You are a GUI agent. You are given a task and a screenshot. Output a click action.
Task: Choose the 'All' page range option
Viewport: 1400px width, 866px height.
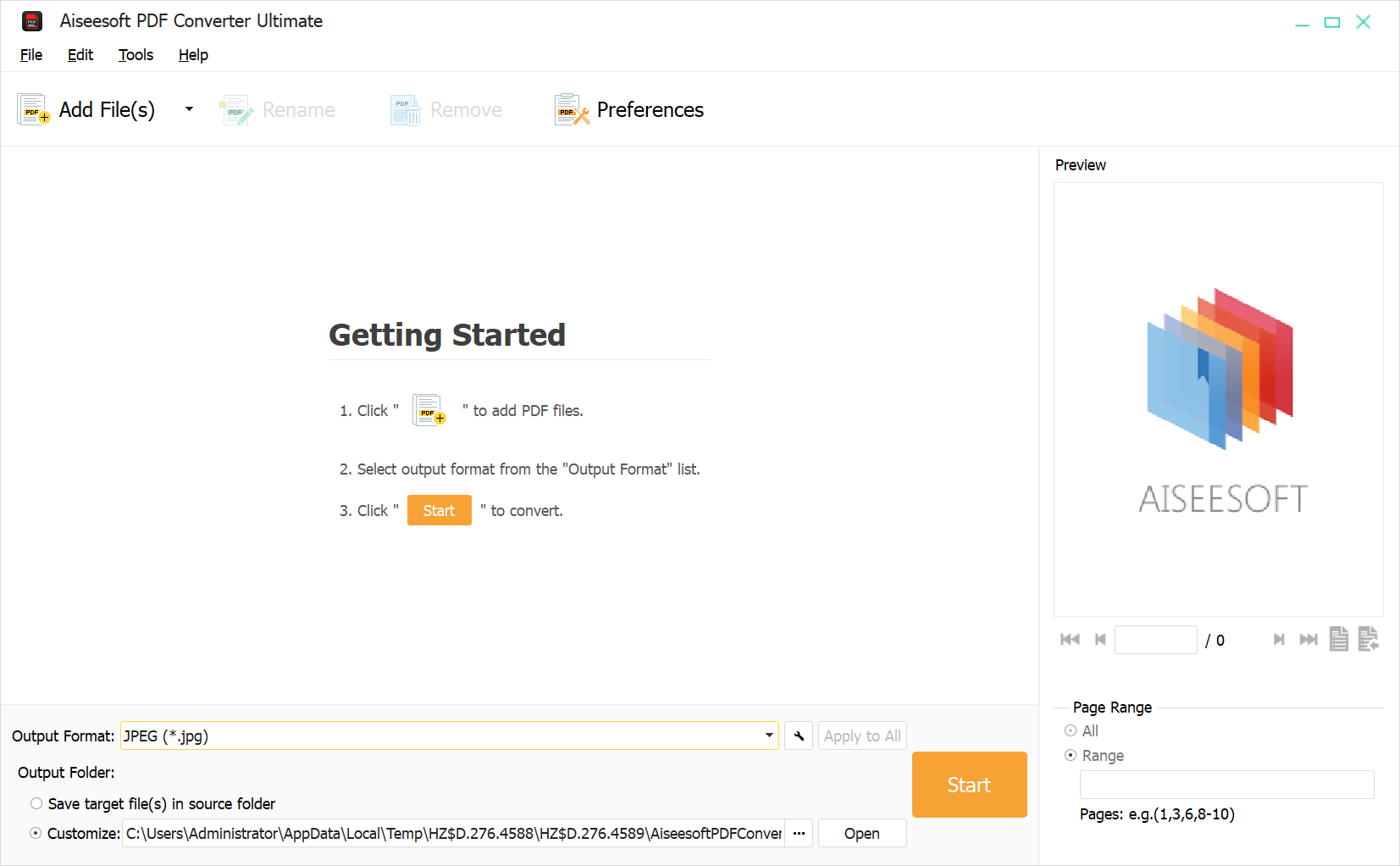tap(1071, 730)
